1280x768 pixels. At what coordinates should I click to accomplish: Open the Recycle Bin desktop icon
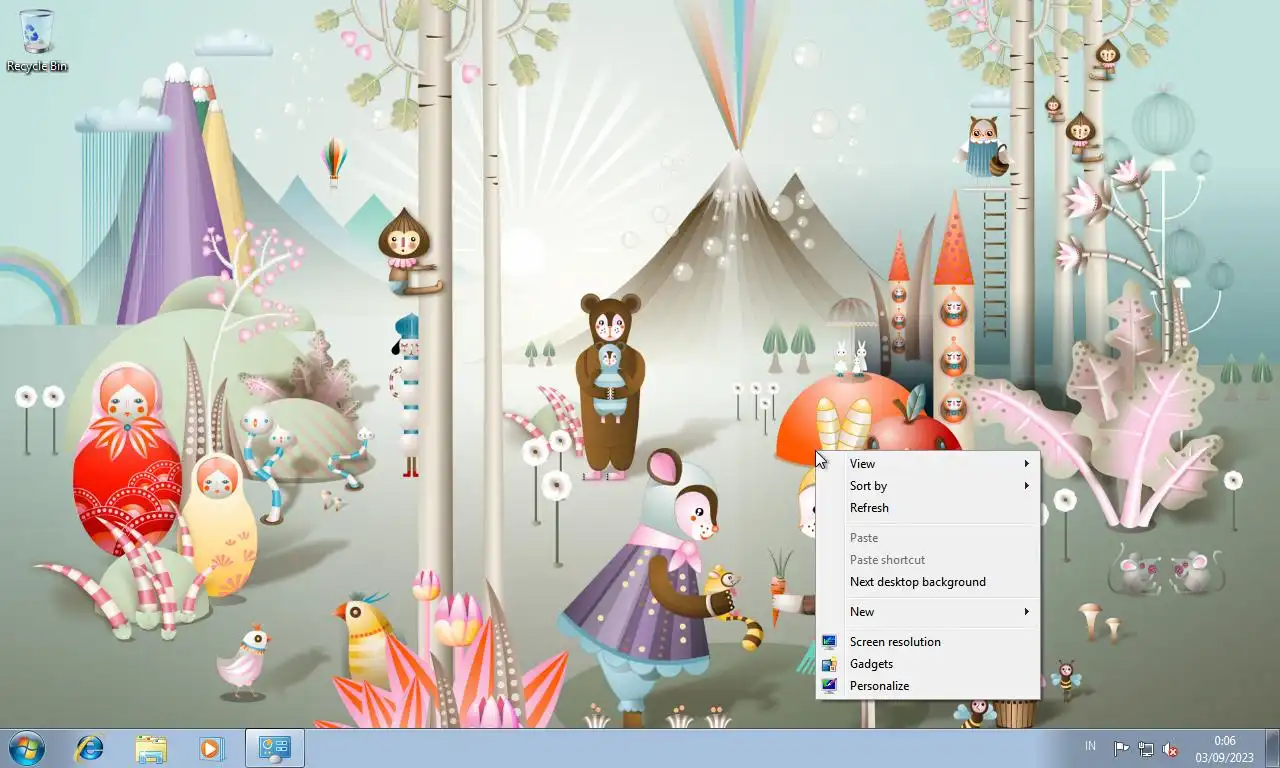click(37, 41)
